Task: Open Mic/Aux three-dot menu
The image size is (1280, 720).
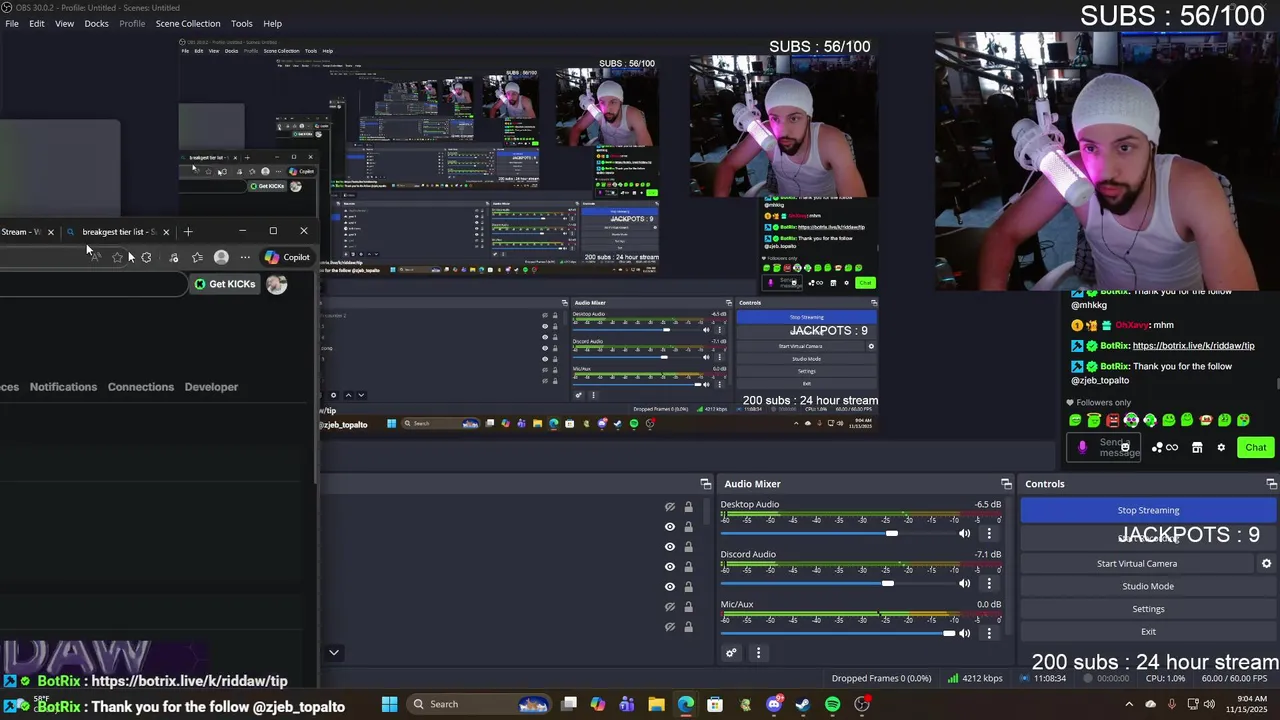Action: tap(989, 633)
